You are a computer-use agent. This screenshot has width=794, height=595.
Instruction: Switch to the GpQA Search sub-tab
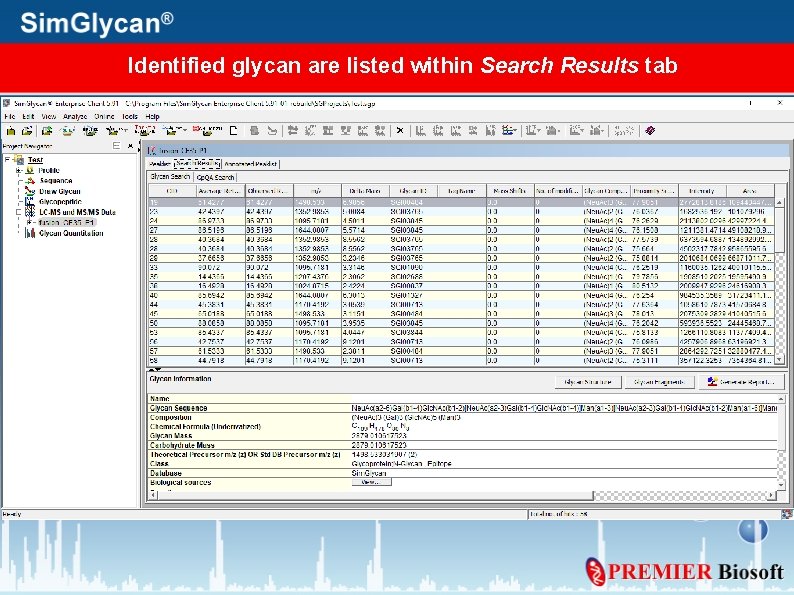[215, 177]
